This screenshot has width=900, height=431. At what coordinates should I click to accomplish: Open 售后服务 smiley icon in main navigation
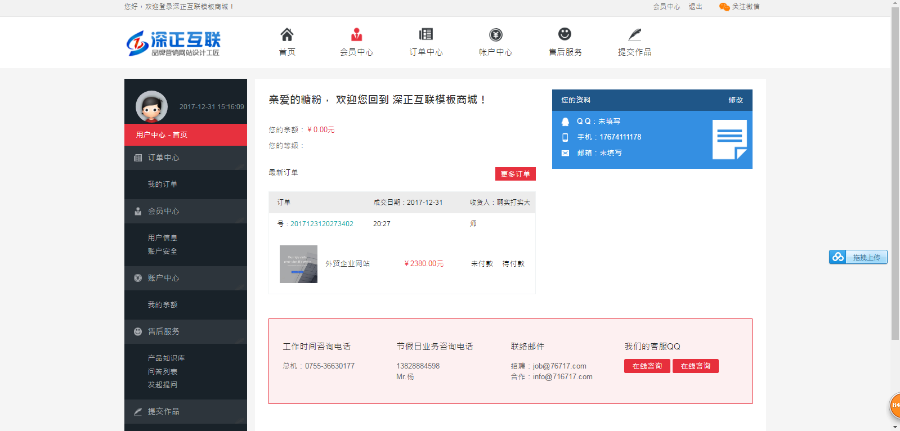click(x=565, y=34)
